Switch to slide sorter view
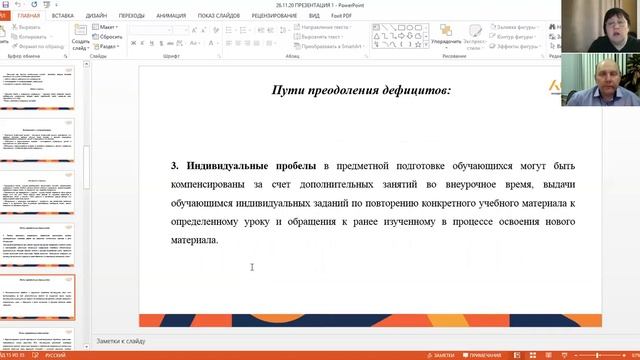 (533, 356)
